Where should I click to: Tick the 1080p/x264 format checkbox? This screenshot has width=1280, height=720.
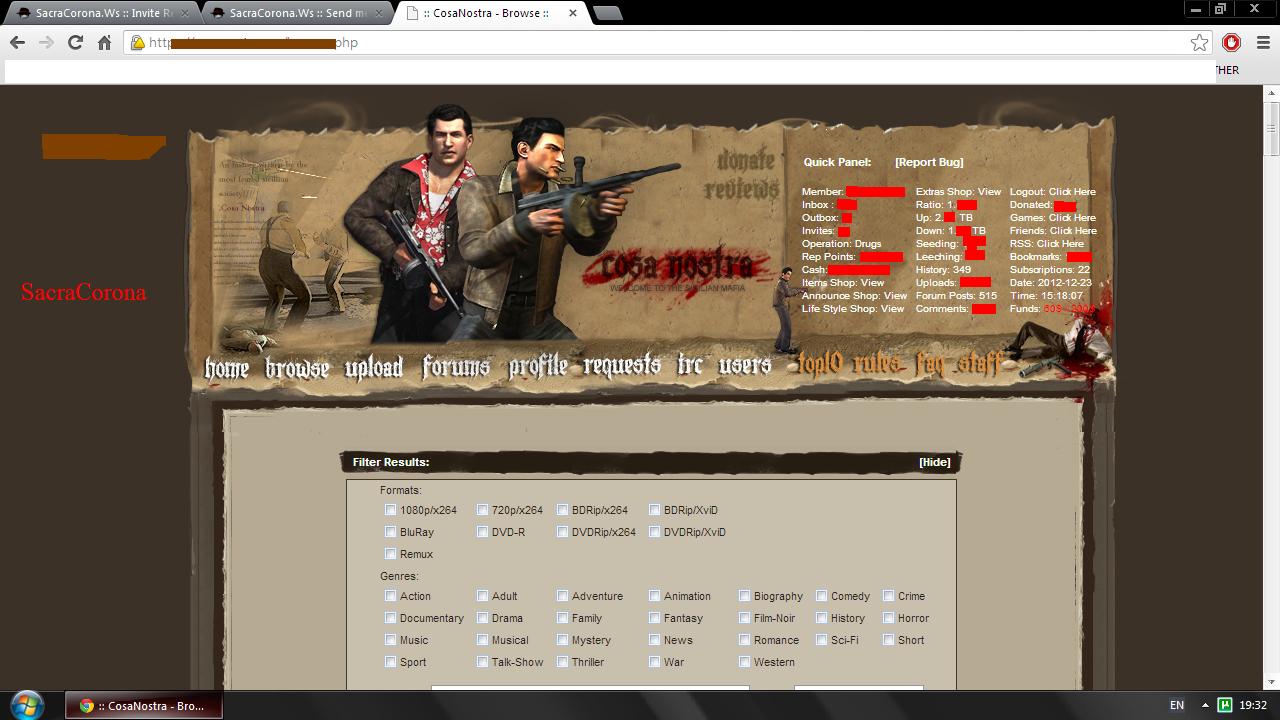point(391,510)
